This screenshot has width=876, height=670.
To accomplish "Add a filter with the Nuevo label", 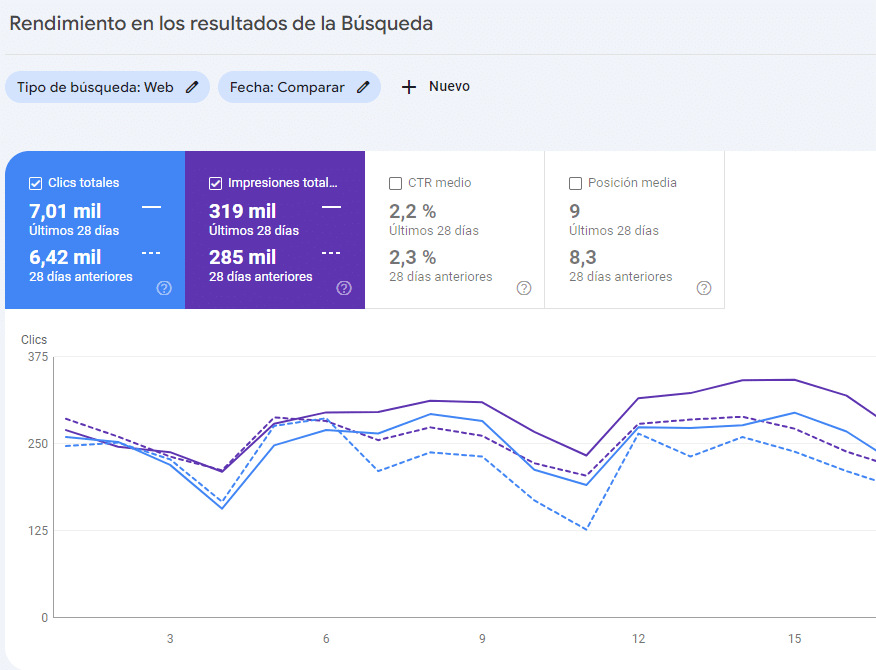I will (449, 87).
